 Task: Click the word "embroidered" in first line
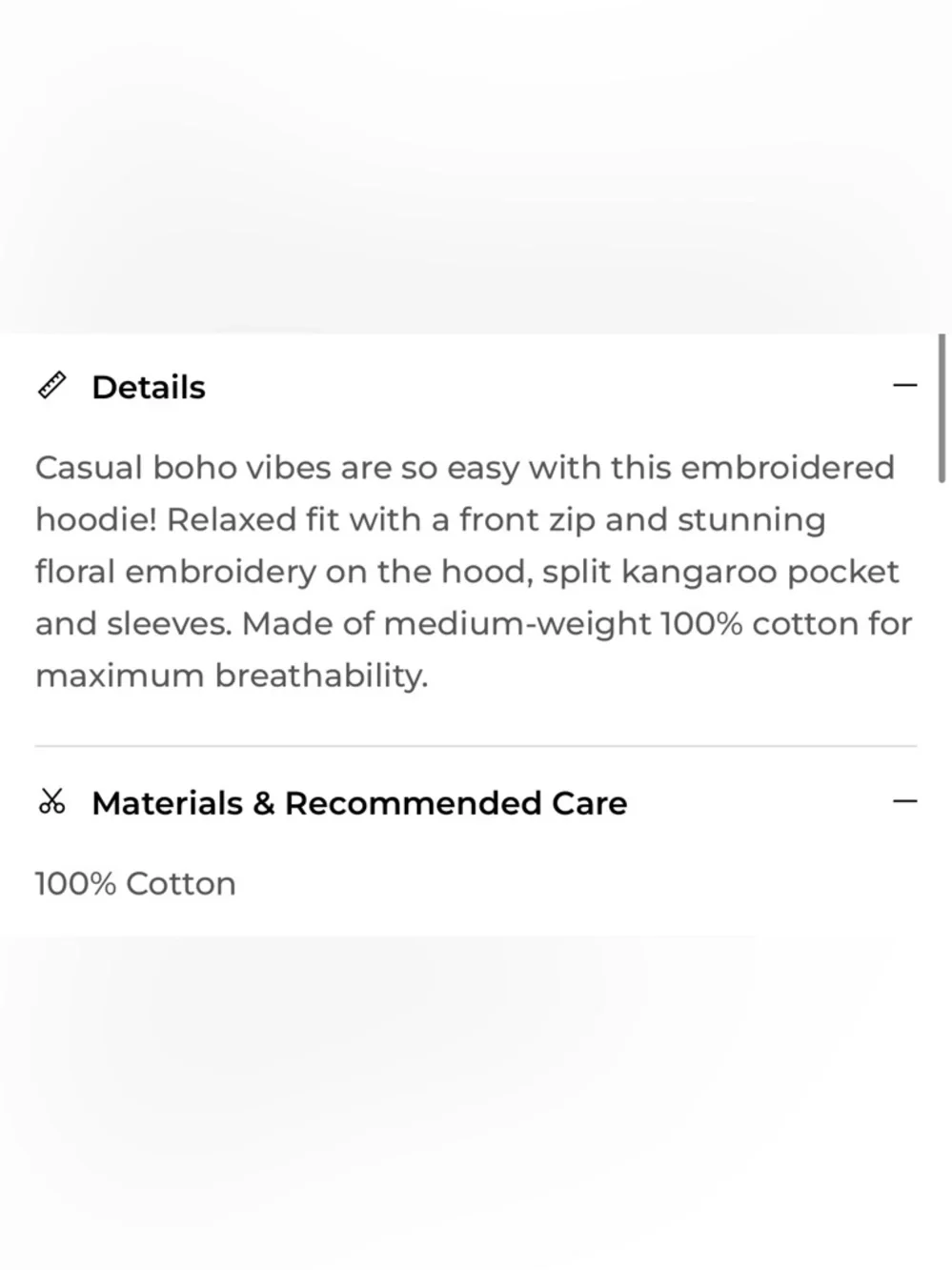[x=787, y=468]
